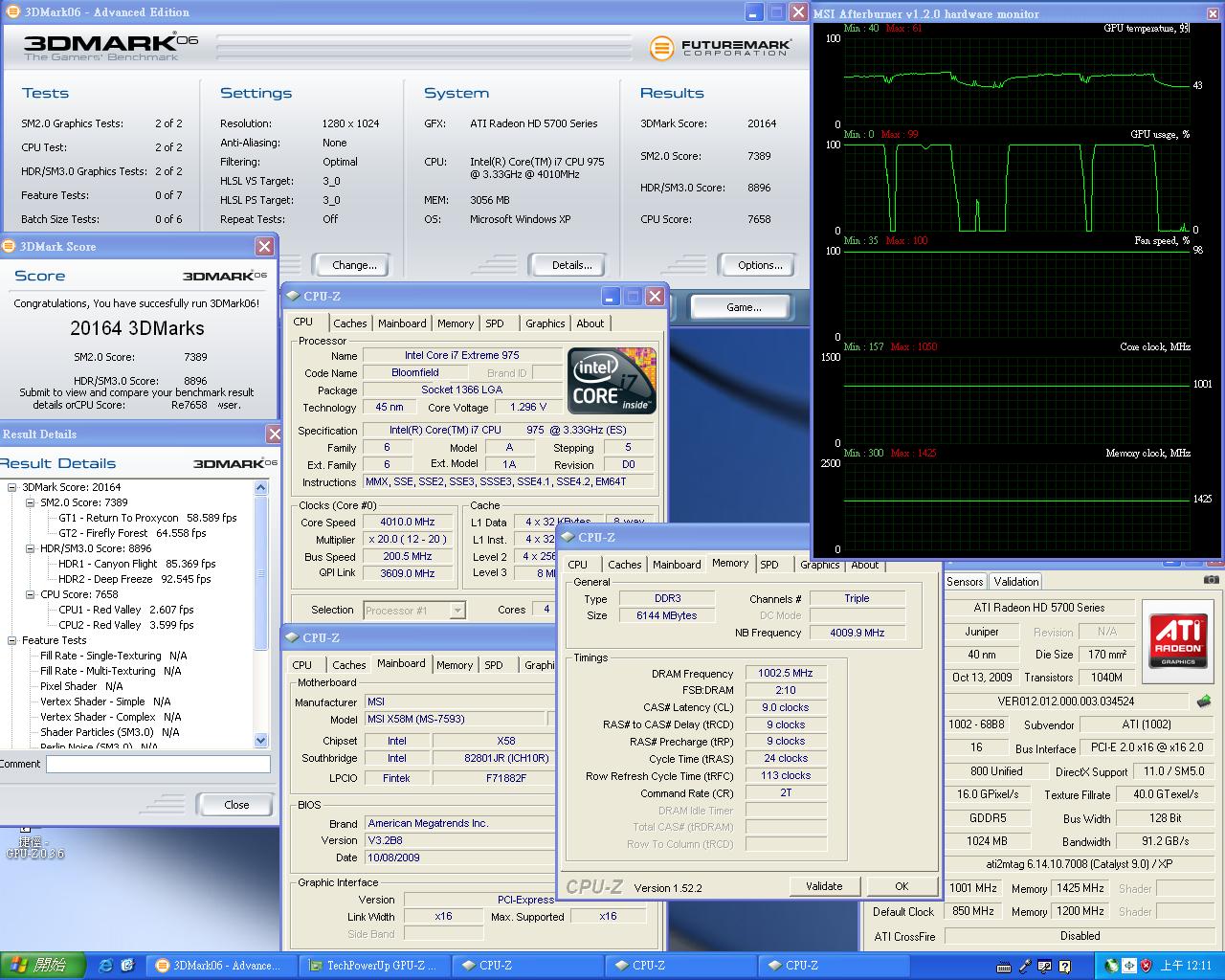Collapse the Feature Tests tree node
The image size is (1225, 980).
[11, 640]
